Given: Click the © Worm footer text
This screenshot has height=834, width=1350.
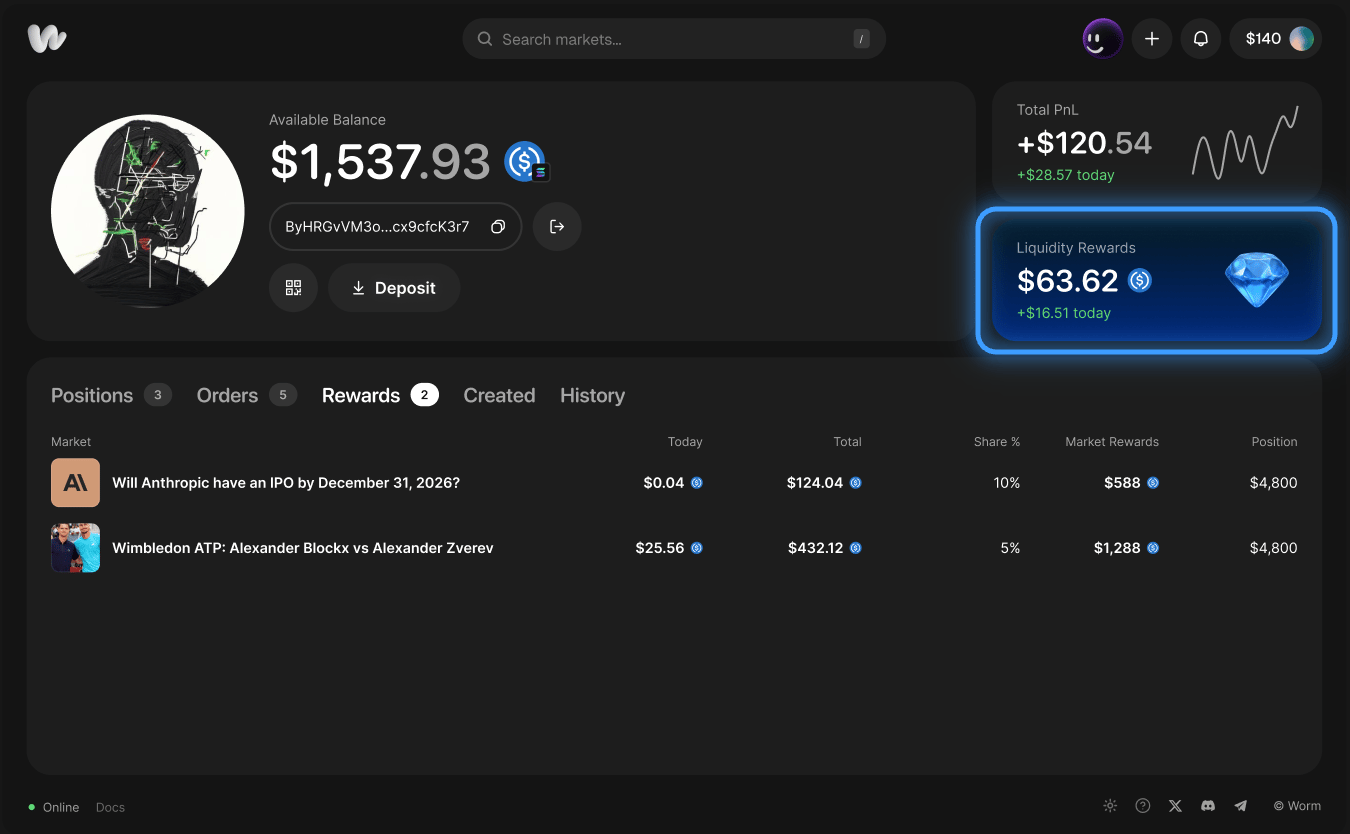Looking at the screenshot, I should click(x=1297, y=806).
